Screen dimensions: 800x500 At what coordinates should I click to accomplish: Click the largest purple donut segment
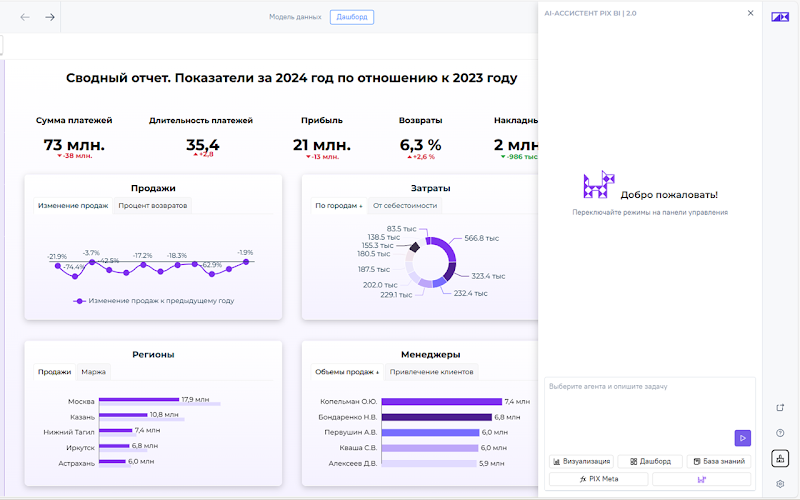(x=445, y=247)
